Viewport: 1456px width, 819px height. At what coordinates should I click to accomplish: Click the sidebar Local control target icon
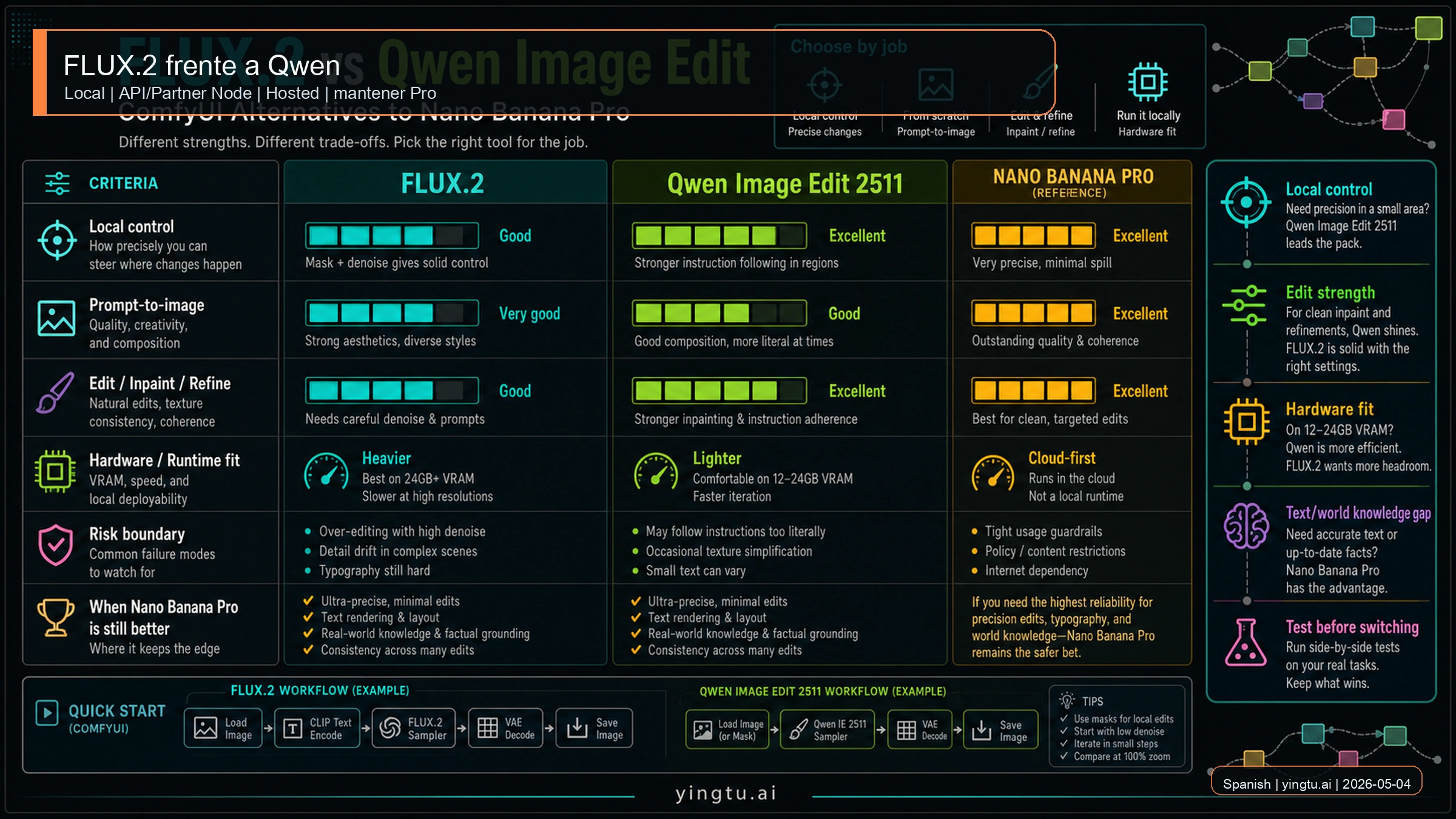(x=1246, y=202)
